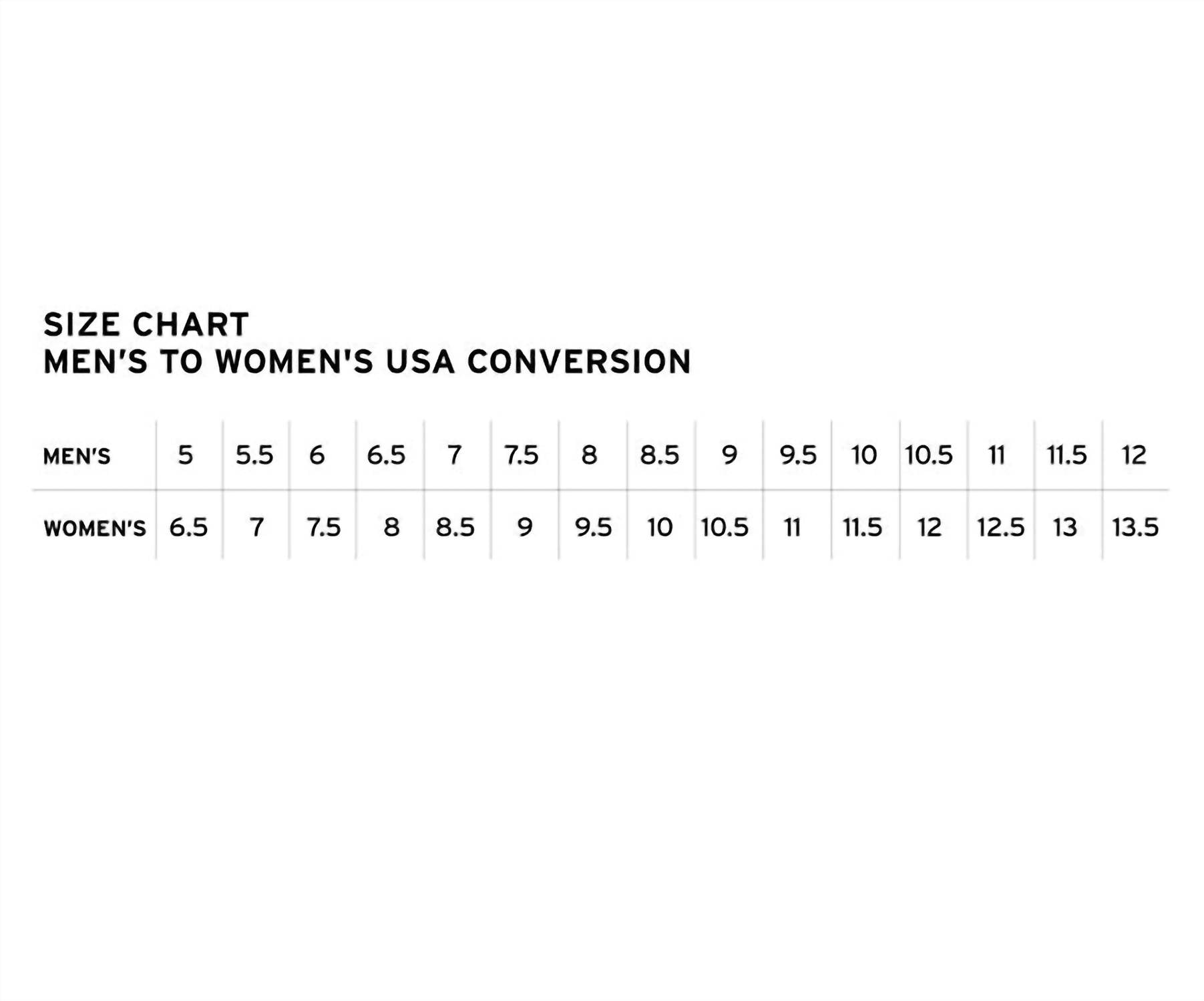Click the MEN'S row label
1204x1001 pixels.
click(77, 456)
